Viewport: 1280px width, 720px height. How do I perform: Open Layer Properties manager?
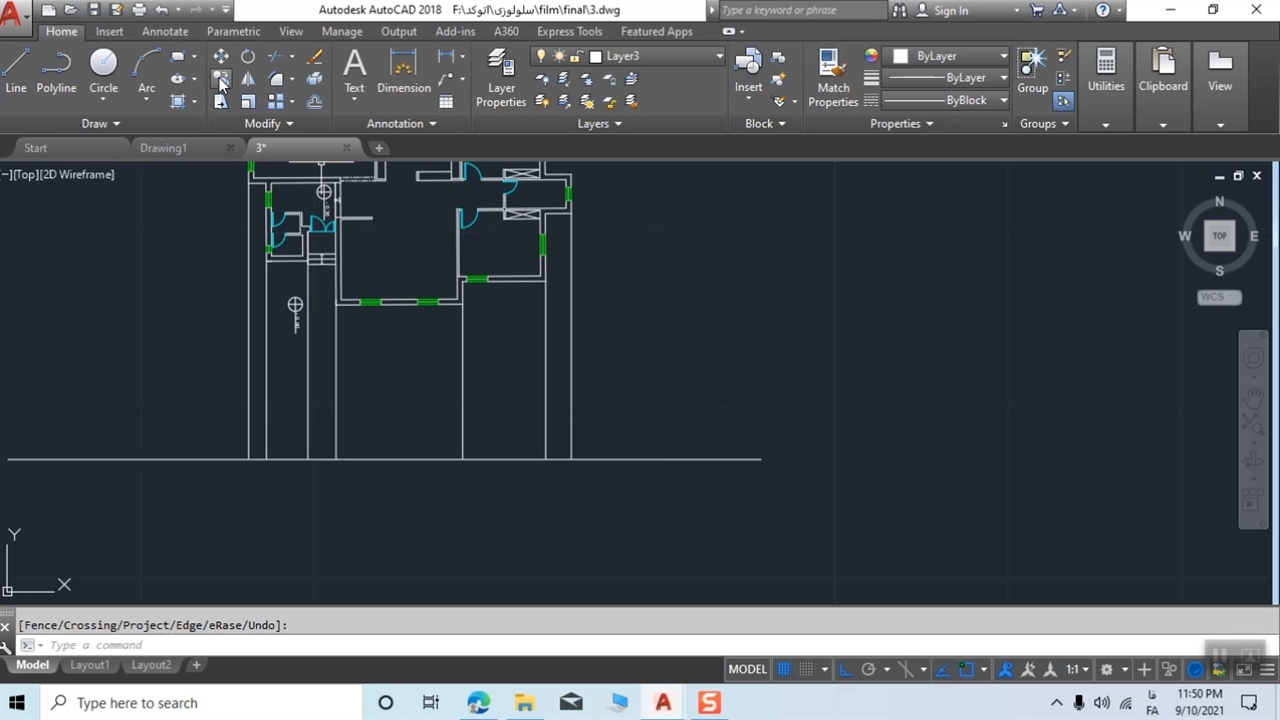[500, 77]
